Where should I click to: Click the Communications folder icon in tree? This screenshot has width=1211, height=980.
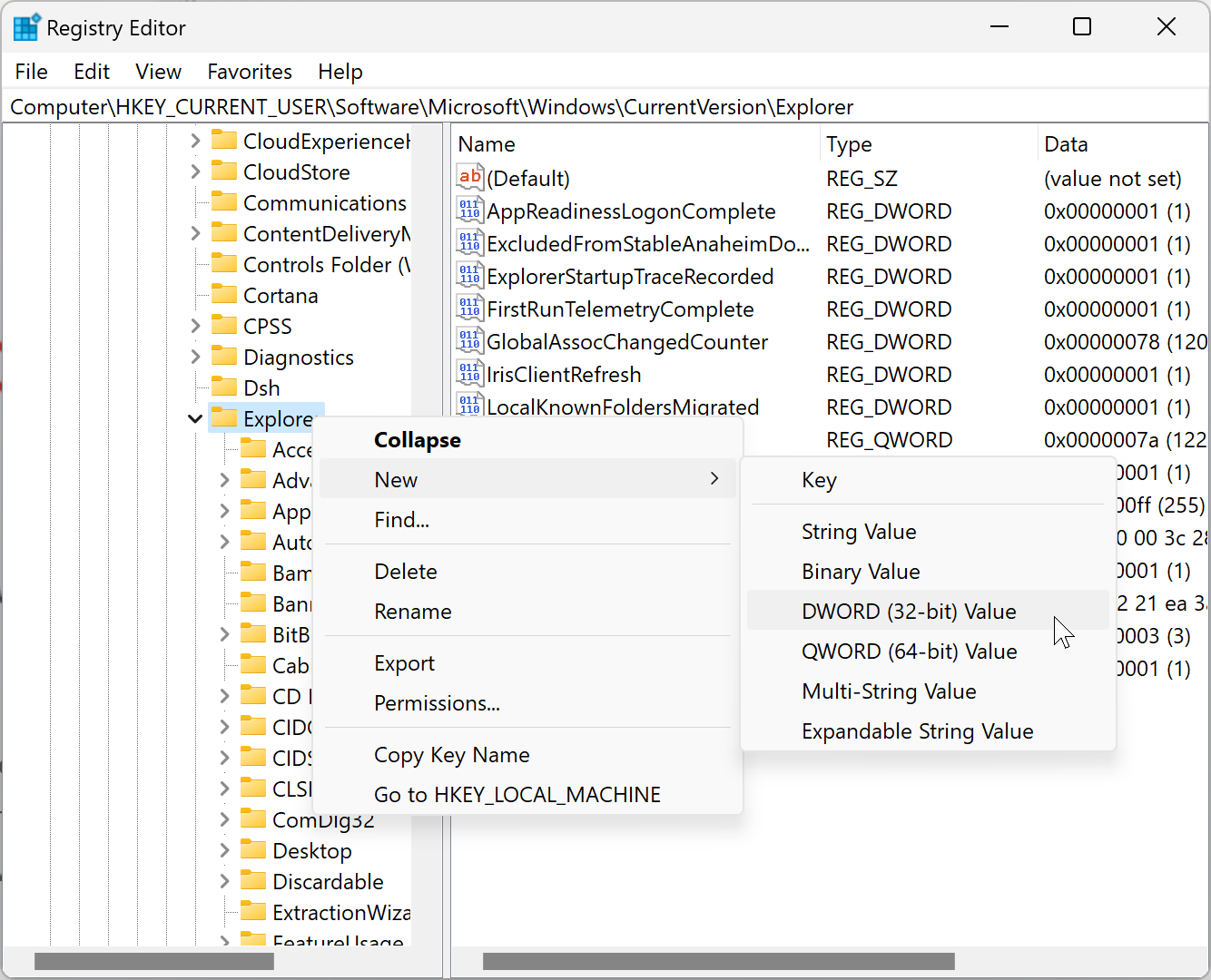[223, 202]
